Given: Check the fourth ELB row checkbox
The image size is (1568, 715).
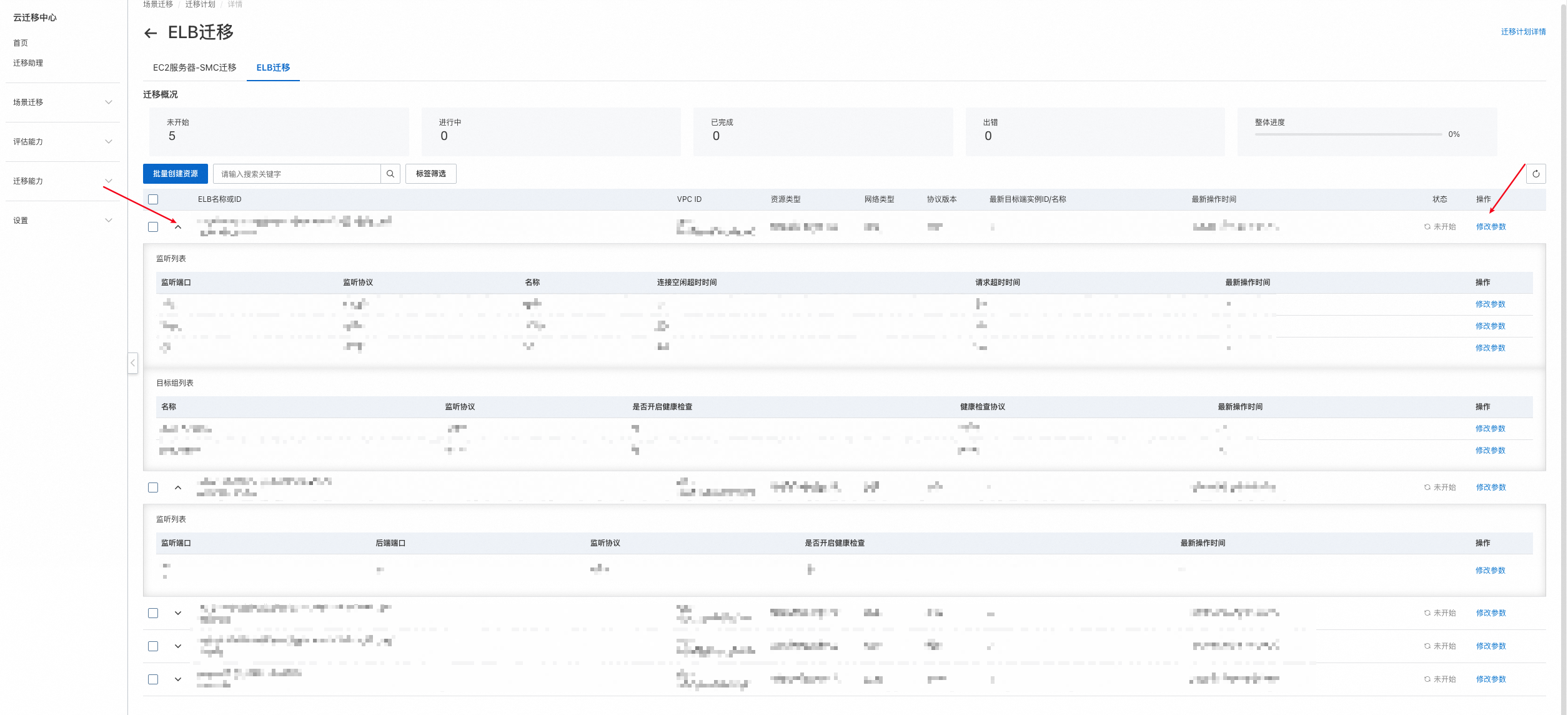Looking at the screenshot, I should pyautogui.click(x=153, y=646).
